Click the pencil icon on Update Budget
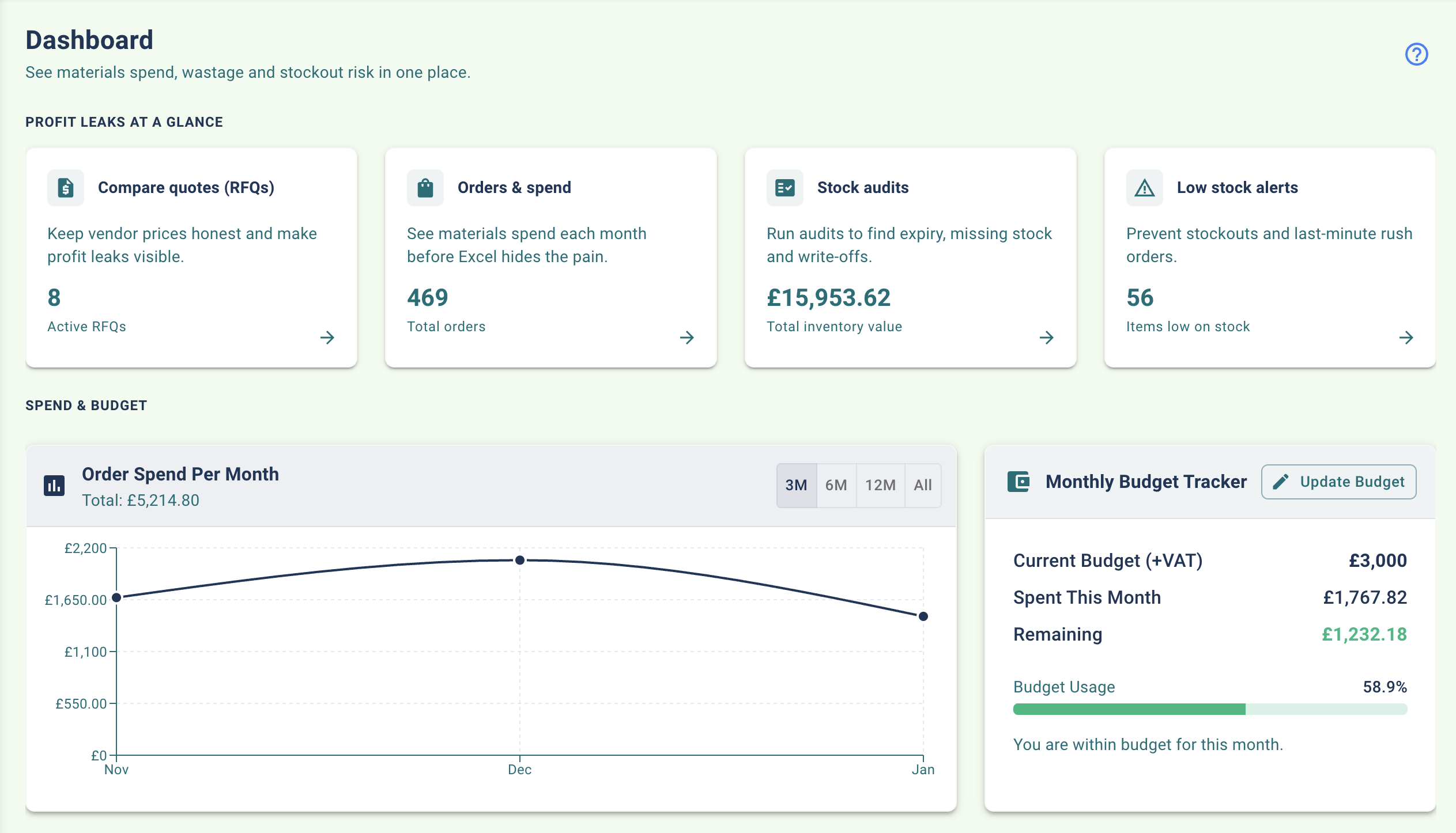This screenshot has width=1456, height=833. 1281,482
